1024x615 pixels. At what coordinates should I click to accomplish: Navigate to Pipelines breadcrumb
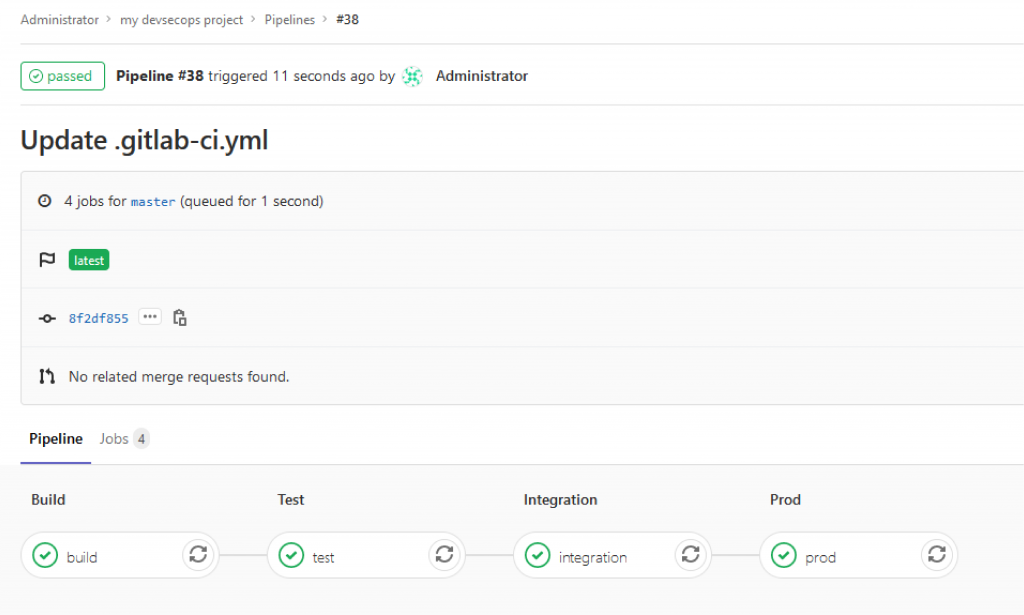[x=289, y=20]
